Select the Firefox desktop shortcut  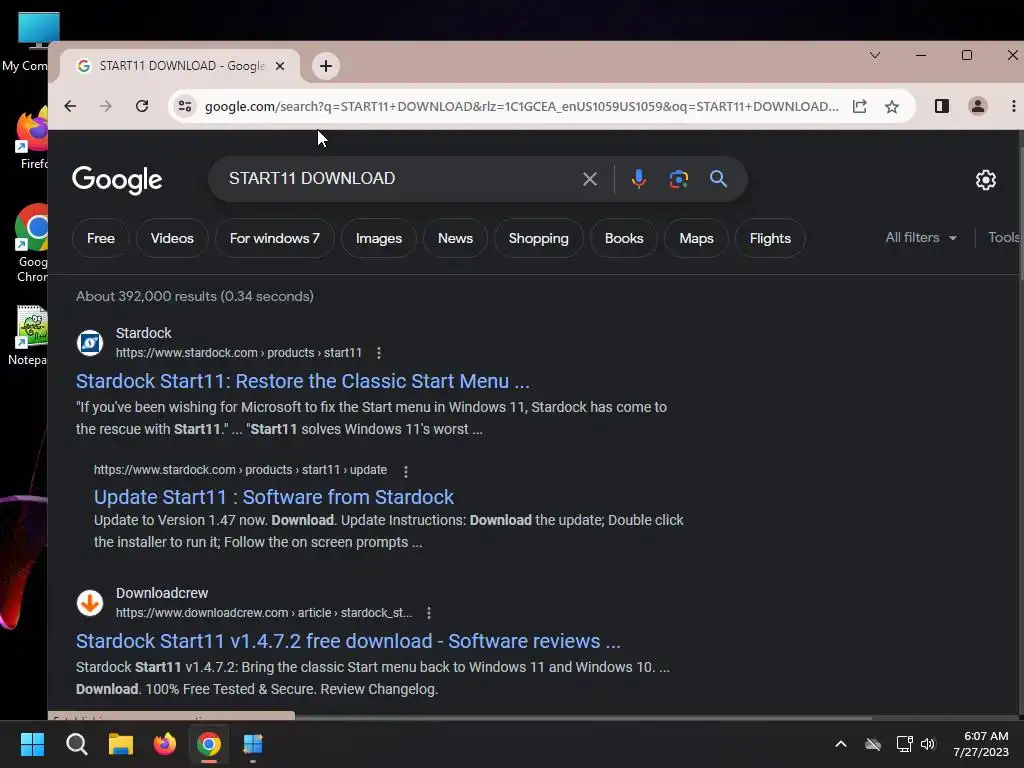coord(31,138)
